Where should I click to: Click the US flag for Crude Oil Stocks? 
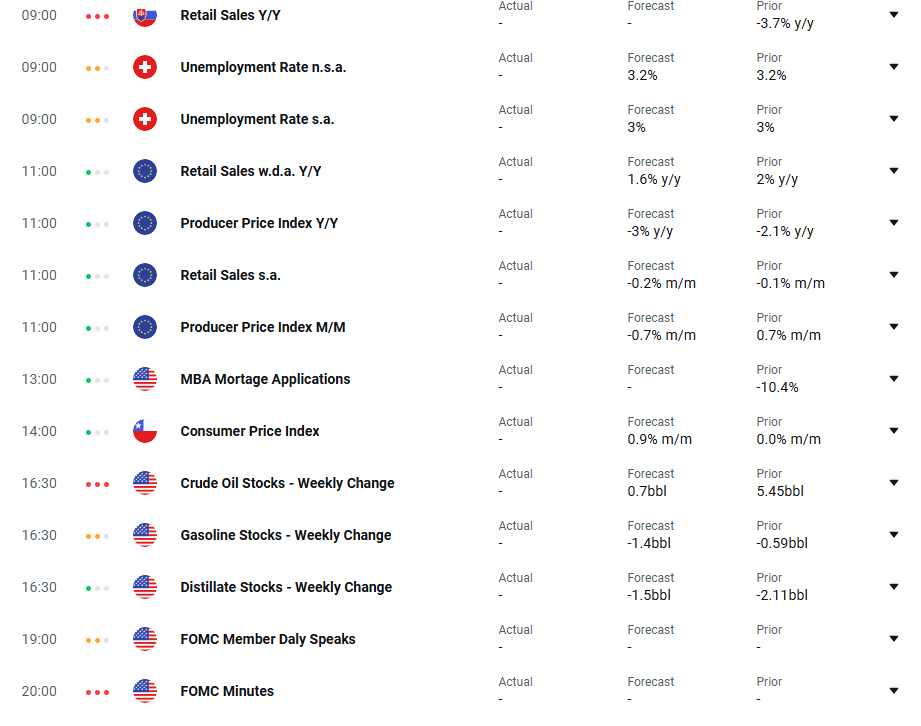coord(145,483)
